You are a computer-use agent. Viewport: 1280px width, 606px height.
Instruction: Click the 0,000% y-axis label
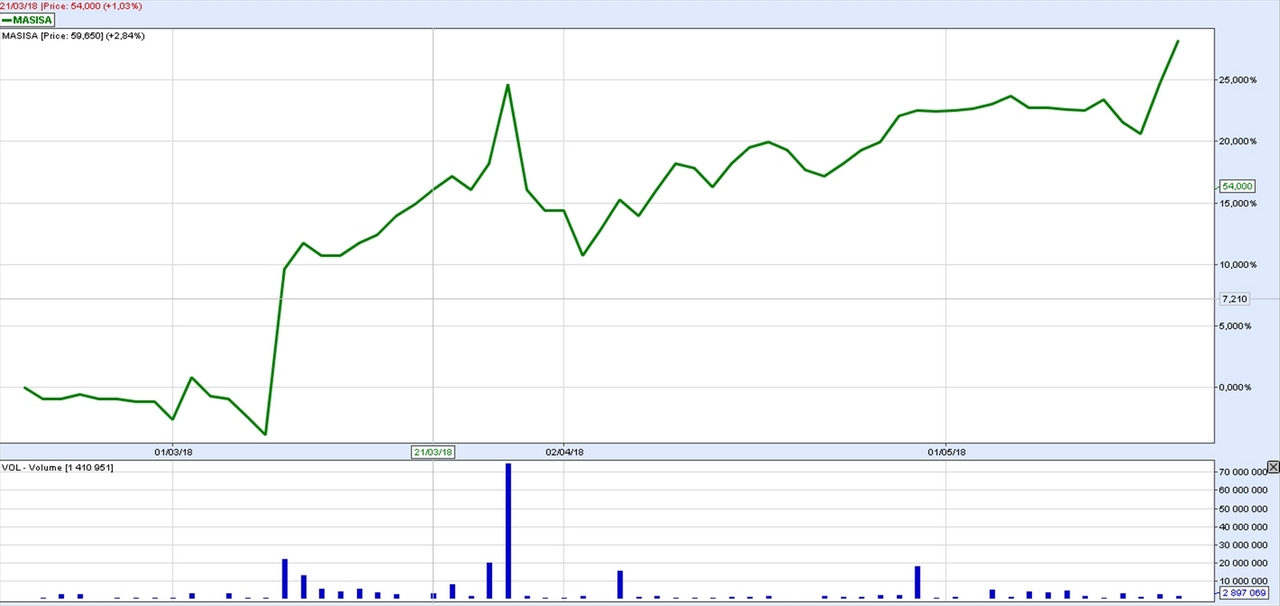pyautogui.click(x=1234, y=387)
